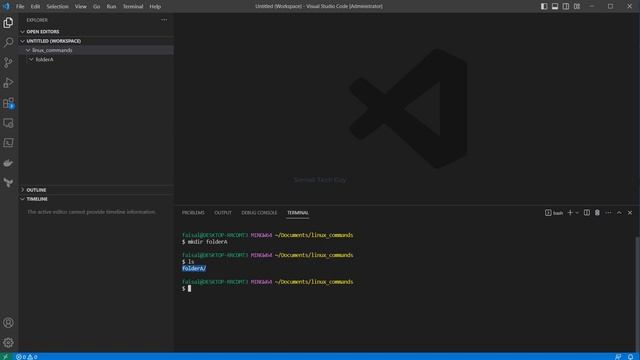The image size is (640, 360).
Task: Switch to the Output tab
Action: click(223, 213)
